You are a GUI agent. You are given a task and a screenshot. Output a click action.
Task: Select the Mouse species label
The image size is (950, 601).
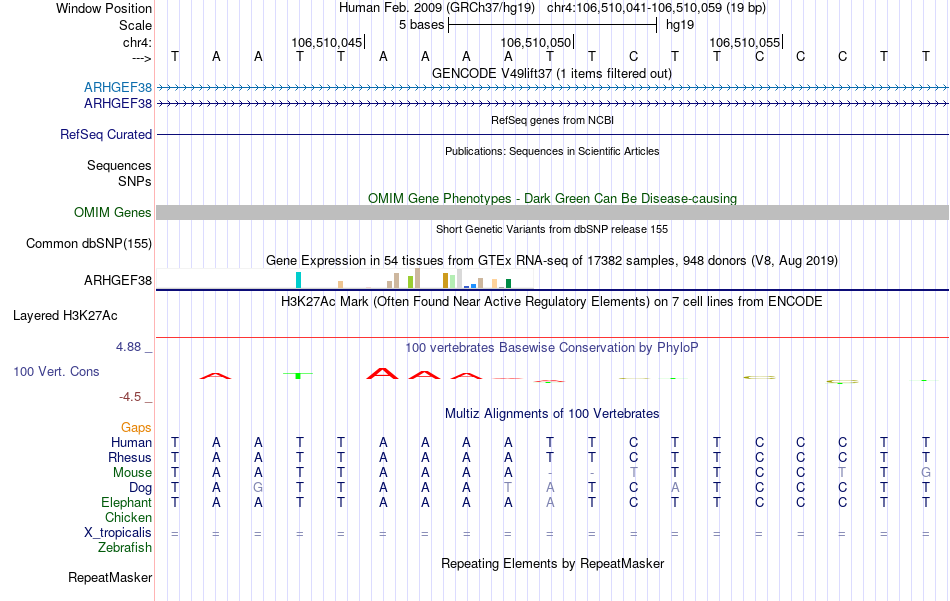(x=132, y=473)
